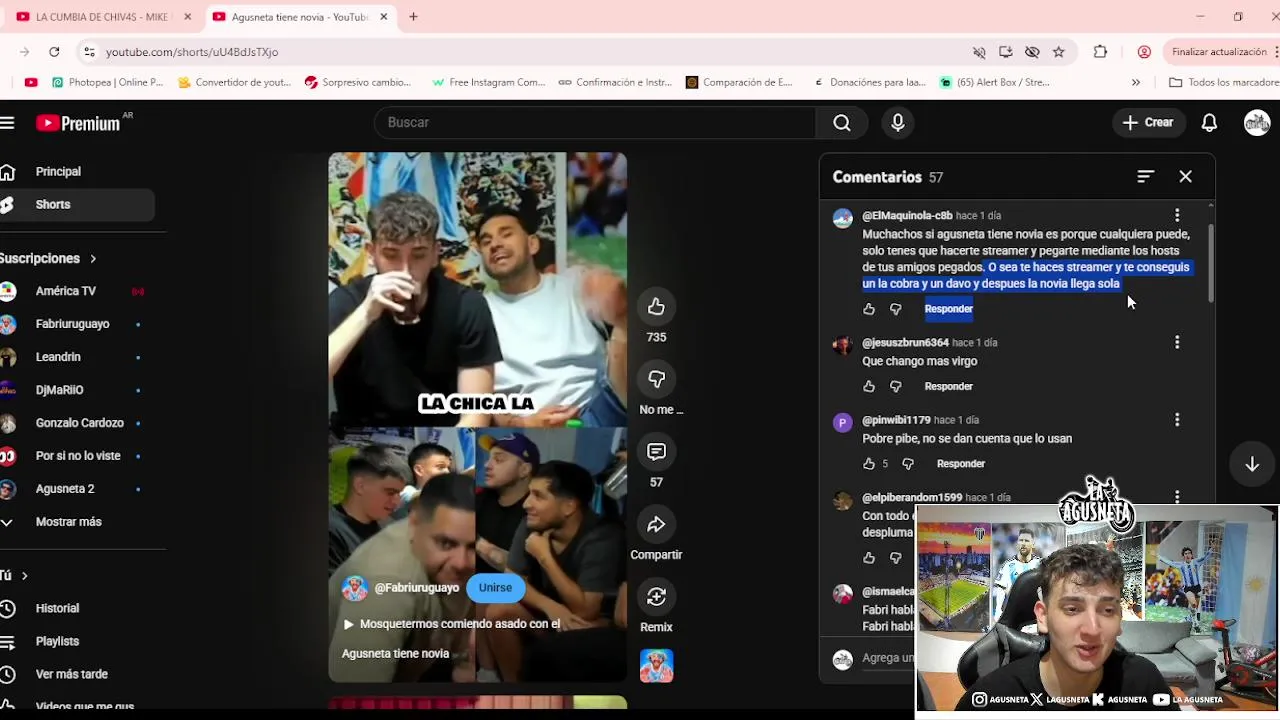
Task: Open the linked video Mosquetermos comiendo asado
Action: [451, 624]
